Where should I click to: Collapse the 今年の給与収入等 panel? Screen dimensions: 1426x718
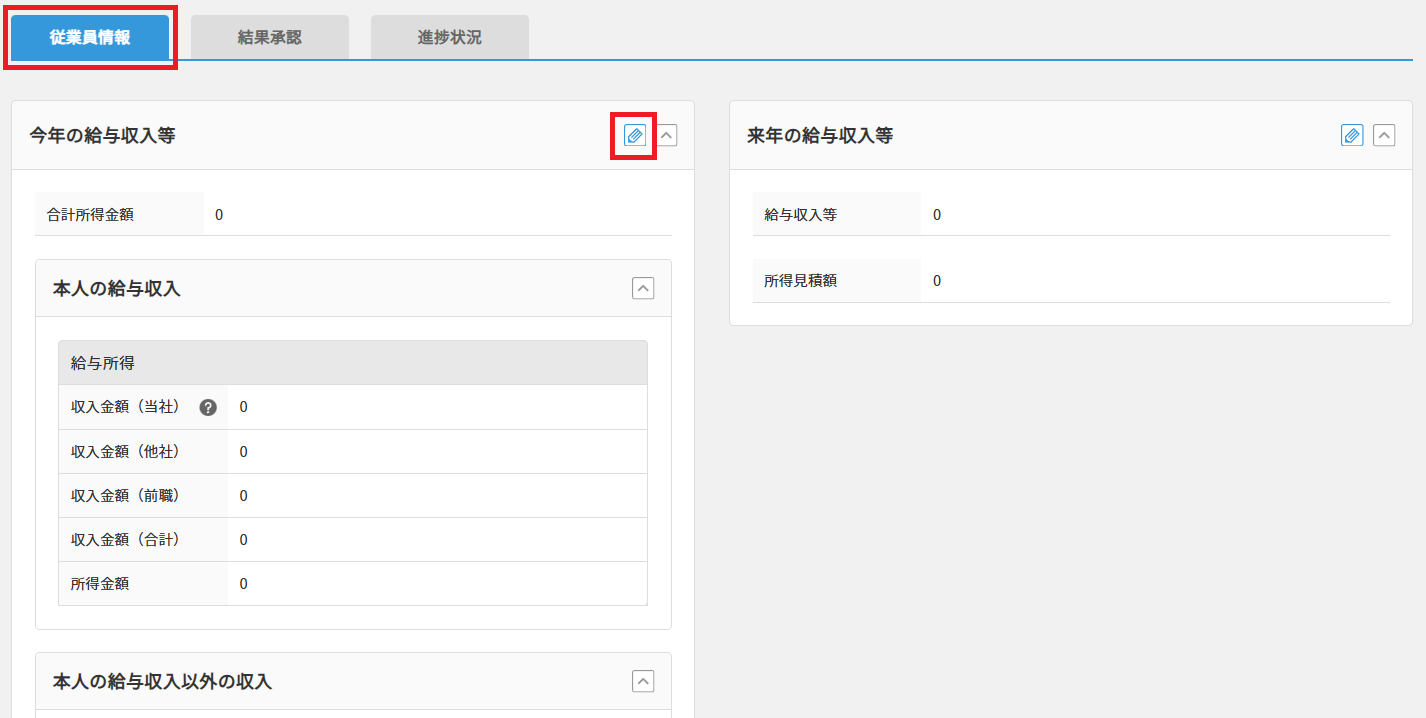click(x=667, y=136)
